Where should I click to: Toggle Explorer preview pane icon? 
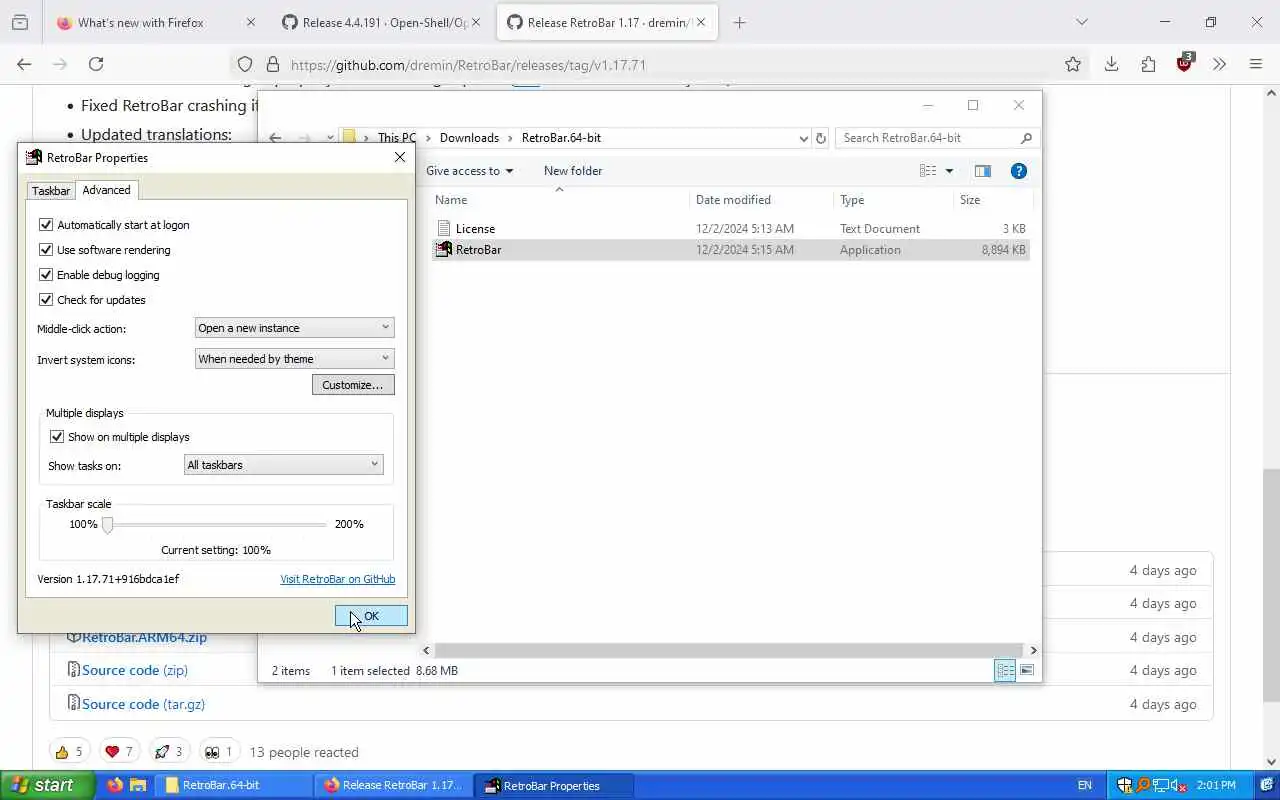click(x=983, y=171)
